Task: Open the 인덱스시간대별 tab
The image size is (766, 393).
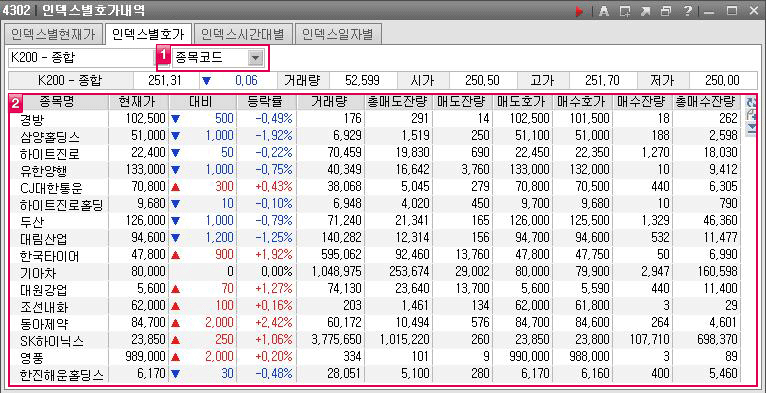Action: tap(242, 34)
